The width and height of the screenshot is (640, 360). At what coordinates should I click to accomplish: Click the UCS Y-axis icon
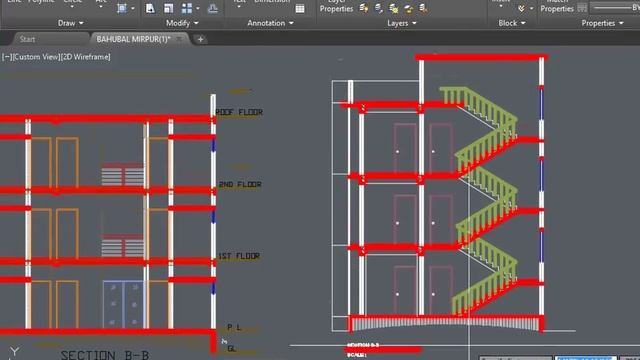coord(14,351)
